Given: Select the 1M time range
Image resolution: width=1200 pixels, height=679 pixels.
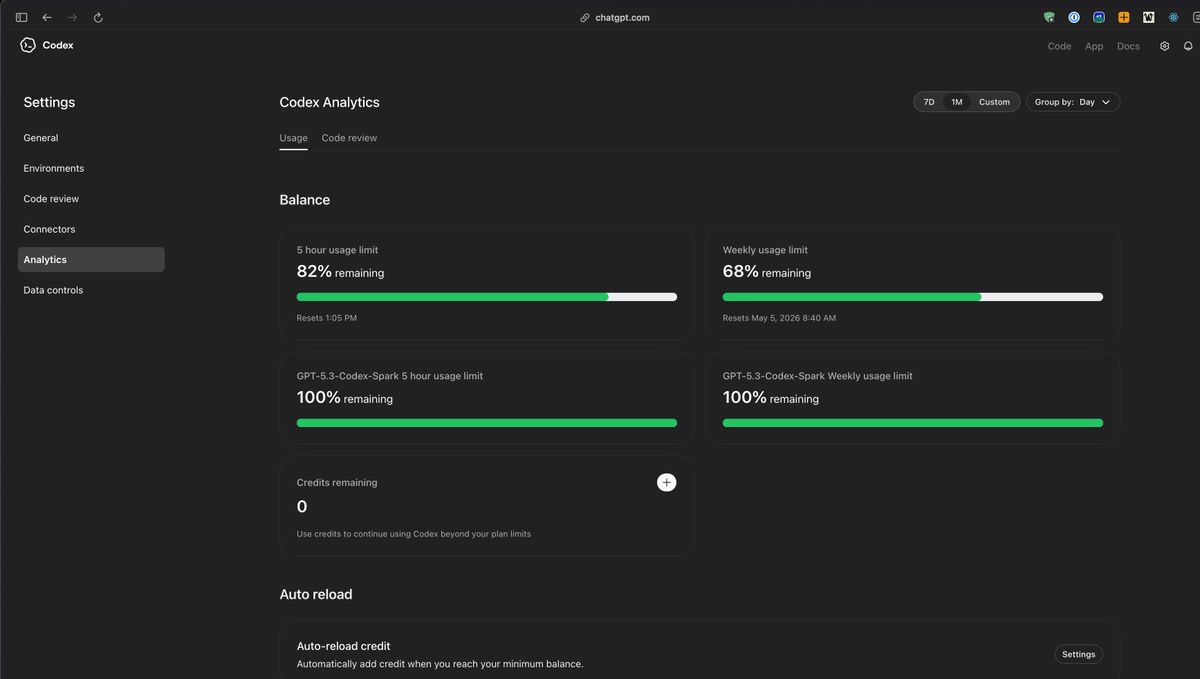Looking at the screenshot, I should coord(957,102).
